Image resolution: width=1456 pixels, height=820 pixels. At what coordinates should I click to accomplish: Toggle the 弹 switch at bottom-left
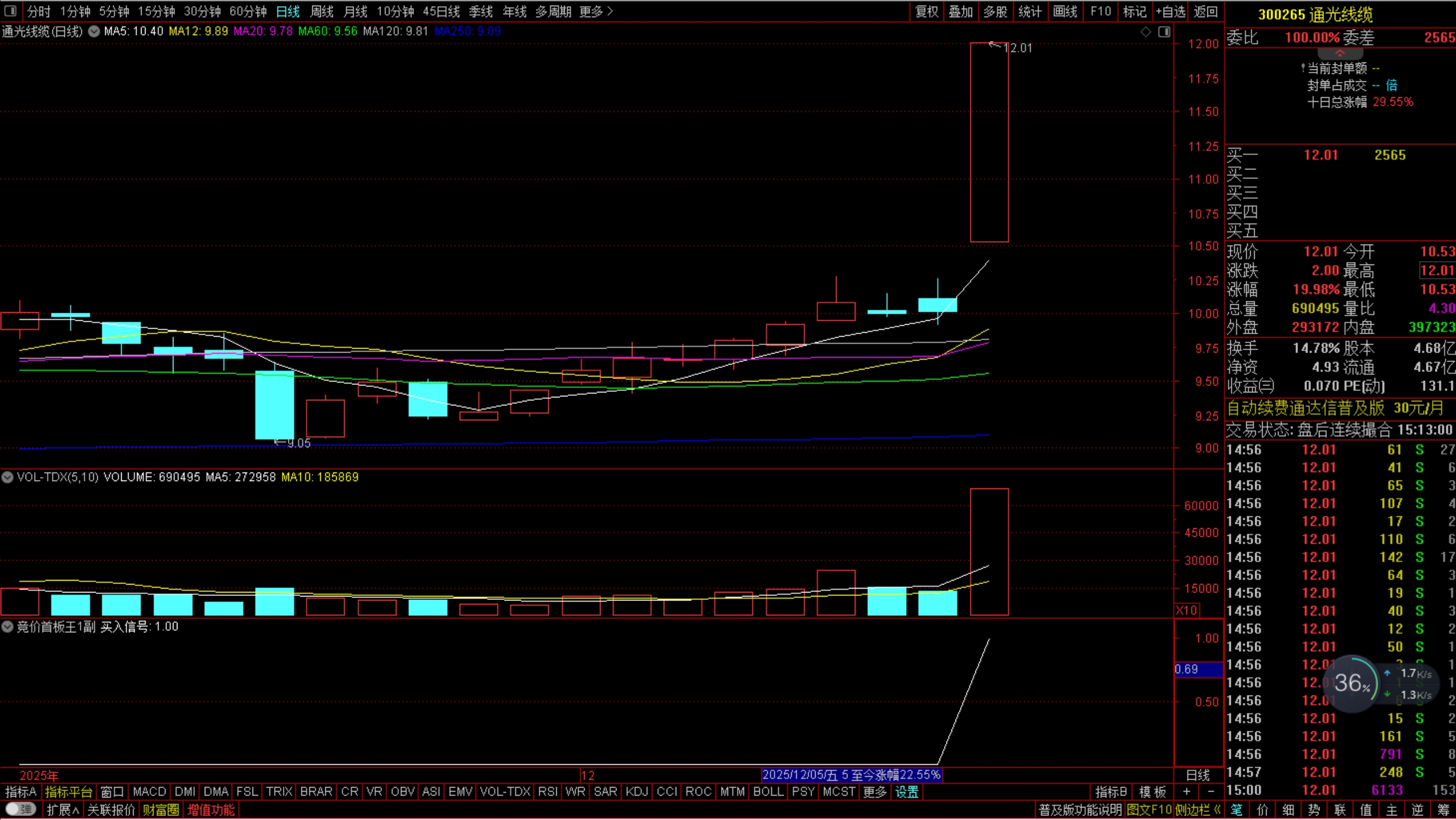(20, 809)
